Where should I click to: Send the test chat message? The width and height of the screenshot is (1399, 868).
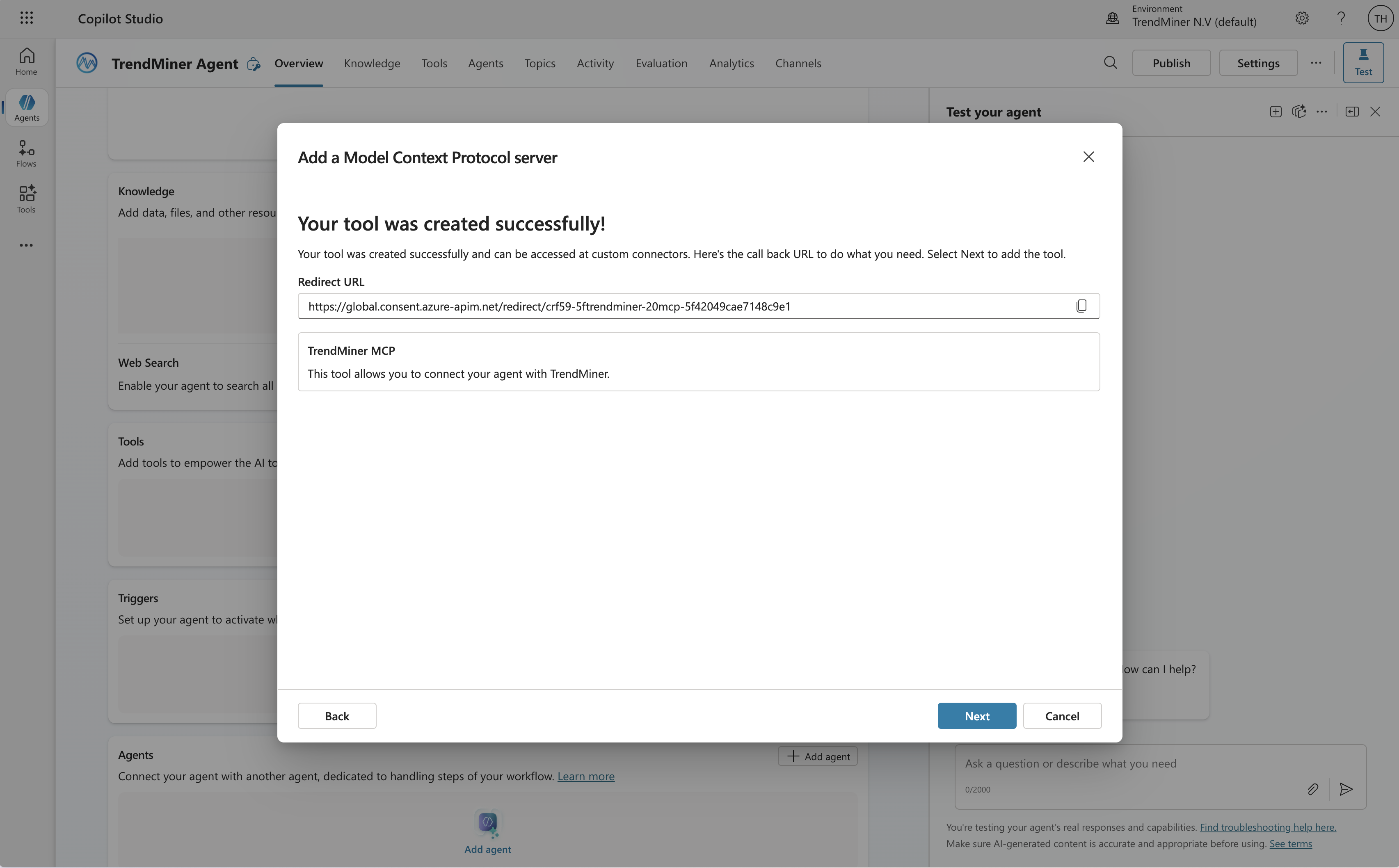click(x=1346, y=789)
